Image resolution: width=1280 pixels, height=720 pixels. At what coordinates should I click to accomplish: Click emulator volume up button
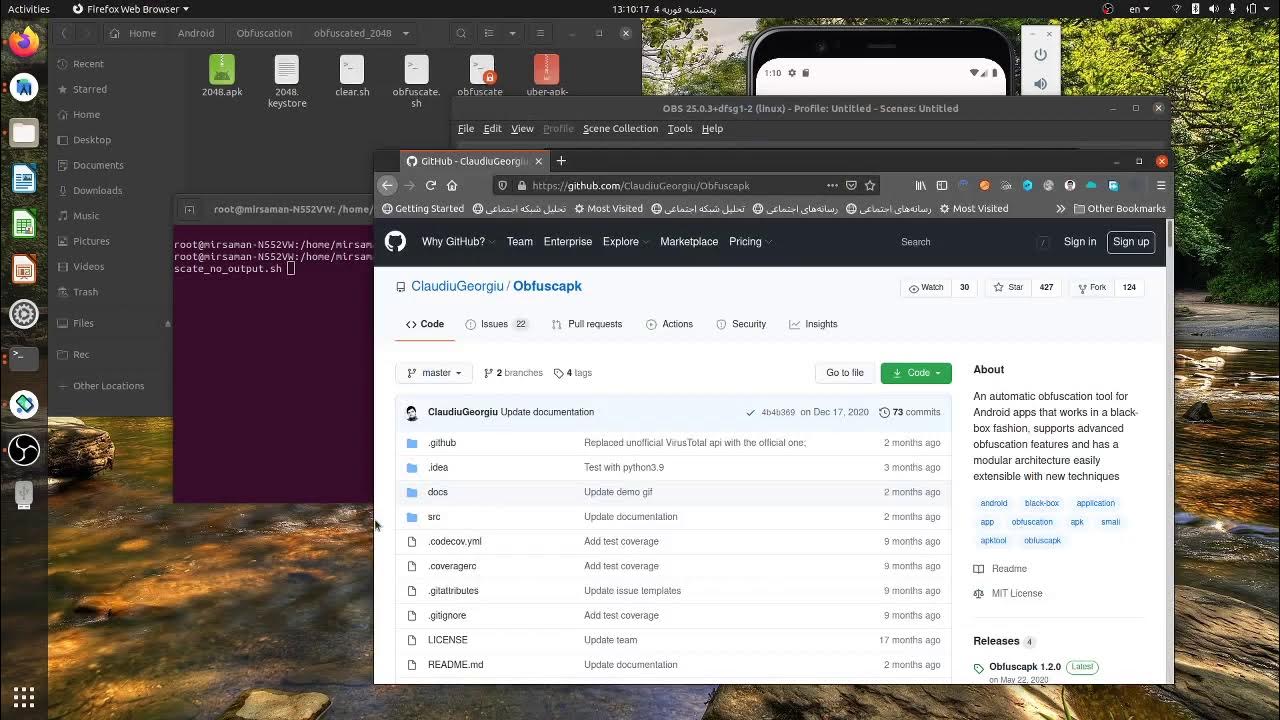pyautogui.click(x=1040, y=84)
